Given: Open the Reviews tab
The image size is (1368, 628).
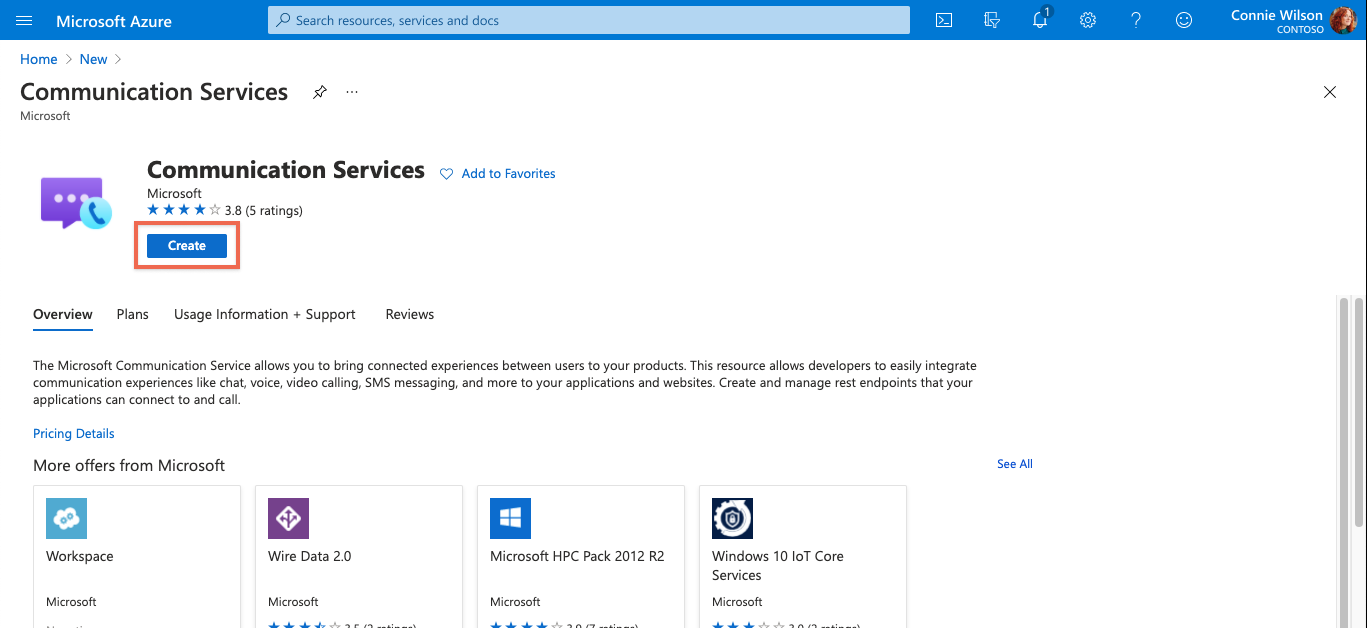Looking at the screenshot, I should [409, 314].
